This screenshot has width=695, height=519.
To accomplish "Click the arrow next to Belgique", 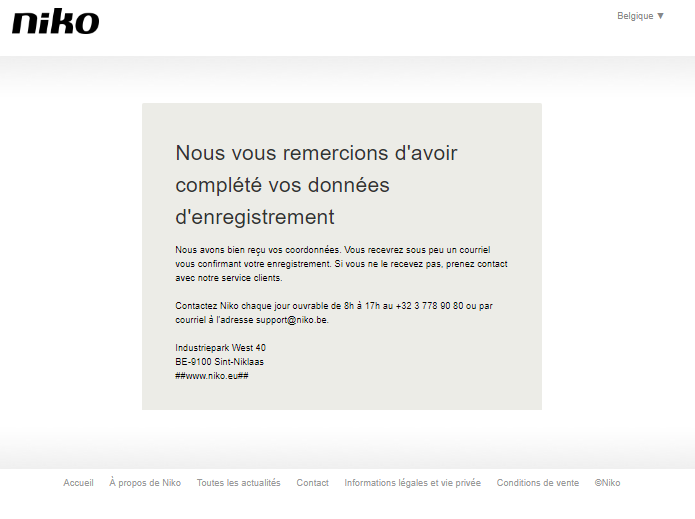I will tap(660, 16).
